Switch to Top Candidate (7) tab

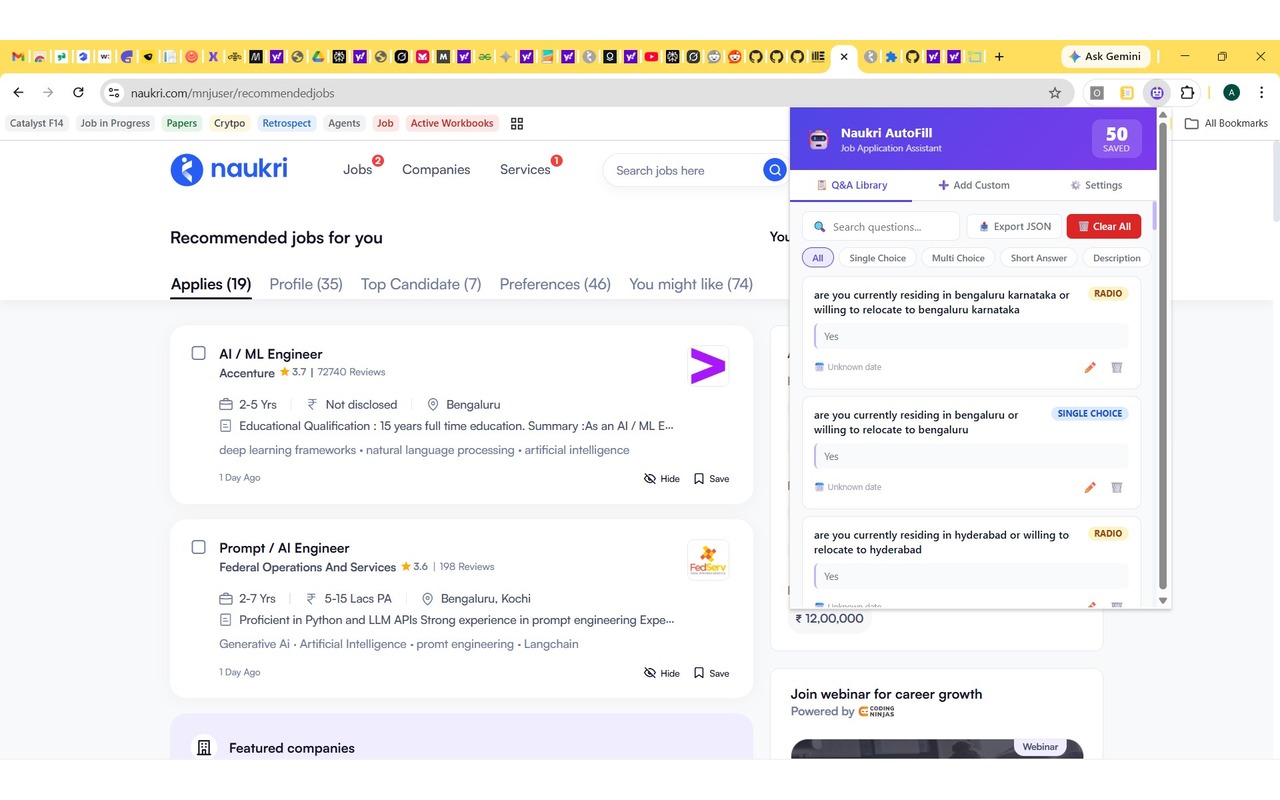(421, 284)
